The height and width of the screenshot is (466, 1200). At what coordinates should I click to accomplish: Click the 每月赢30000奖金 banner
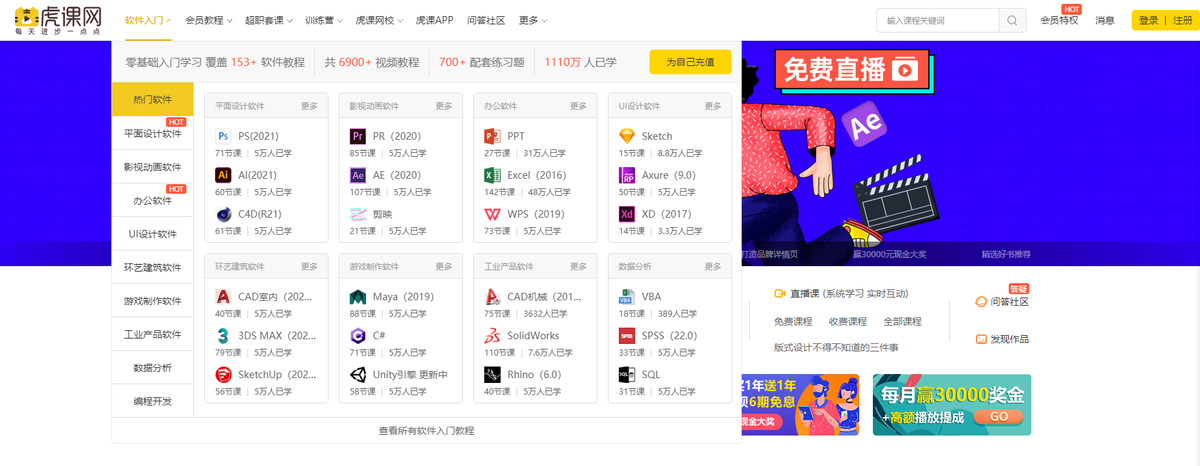pos(951,405)
